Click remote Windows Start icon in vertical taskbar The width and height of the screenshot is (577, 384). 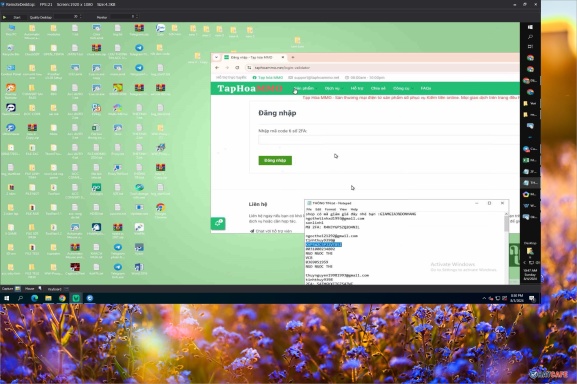tap(530, 27)
